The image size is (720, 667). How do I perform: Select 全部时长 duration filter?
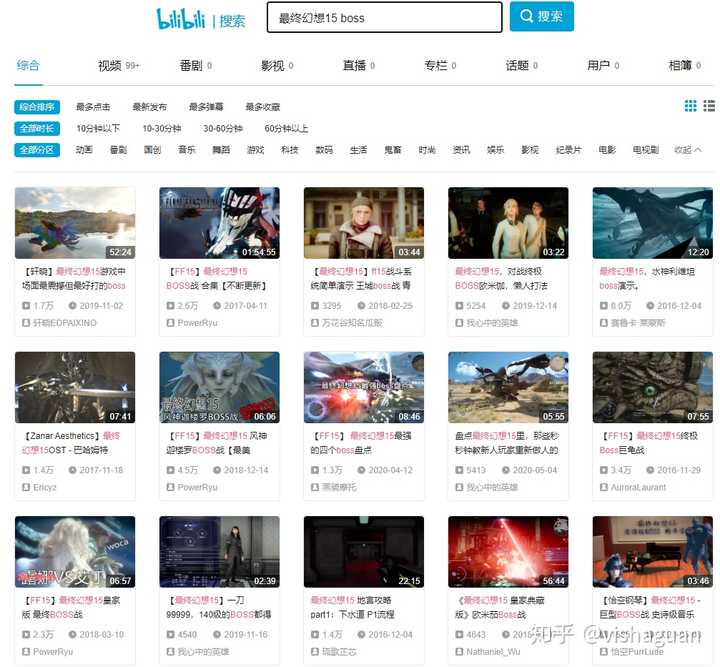click(x=37, y=129)
